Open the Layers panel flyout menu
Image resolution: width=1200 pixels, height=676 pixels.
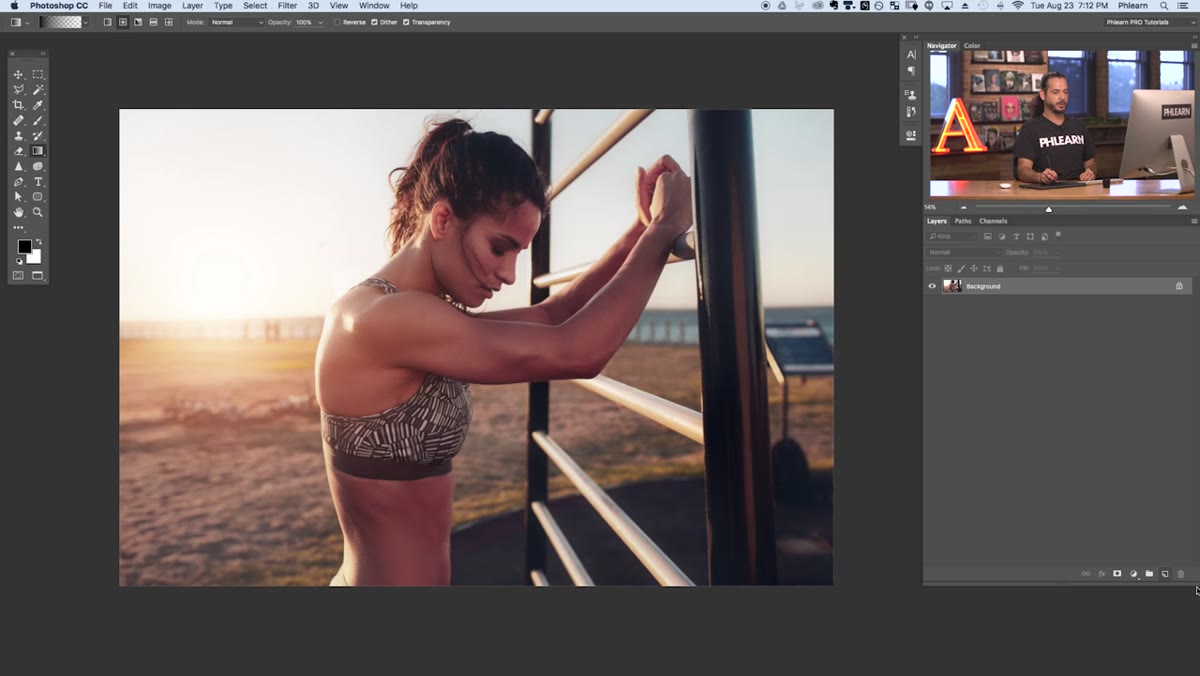coord(1193,221)
